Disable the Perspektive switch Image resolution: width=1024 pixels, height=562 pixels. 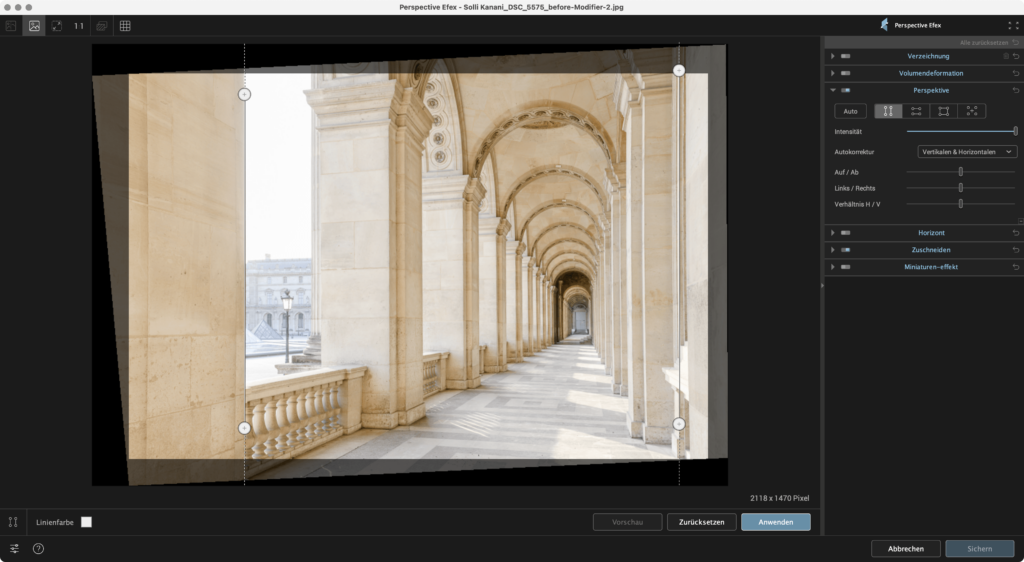click(x=846, y=90)
